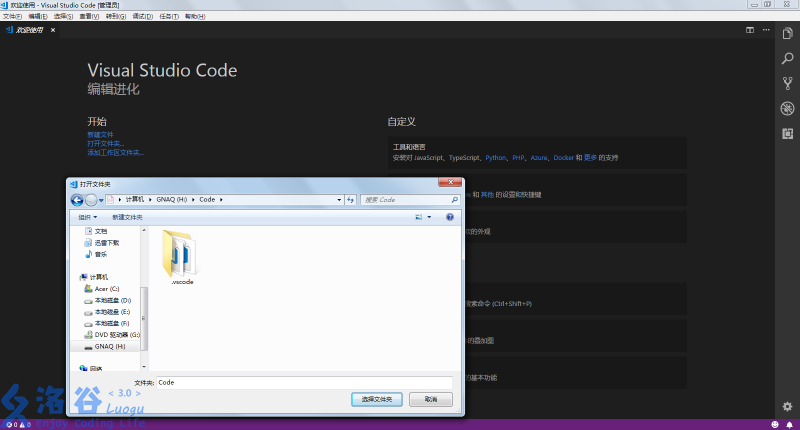
Task: Open the 编辑(E) menu
Action: point(38,16)
